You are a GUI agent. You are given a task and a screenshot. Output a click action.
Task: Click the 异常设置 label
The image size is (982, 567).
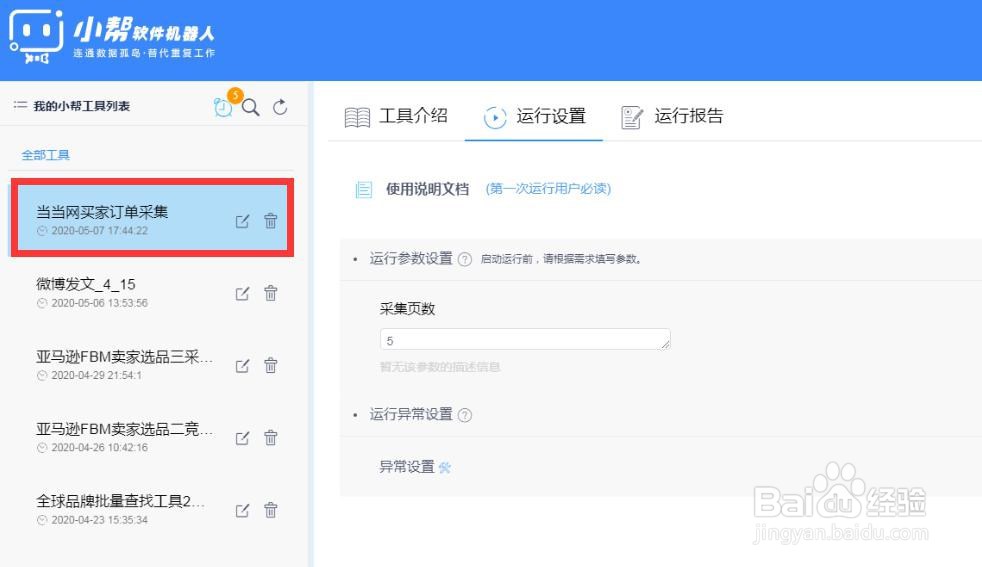(x=407, y=467)
